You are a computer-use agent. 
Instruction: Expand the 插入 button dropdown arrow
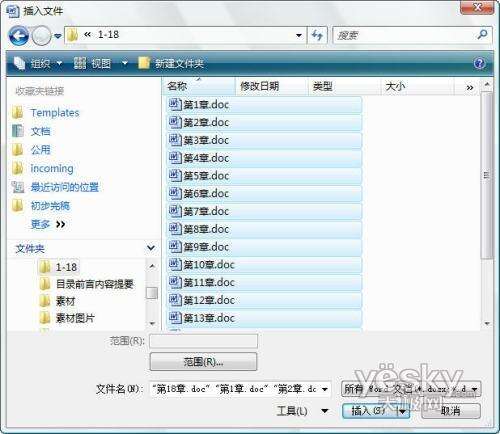pos(403,411)
